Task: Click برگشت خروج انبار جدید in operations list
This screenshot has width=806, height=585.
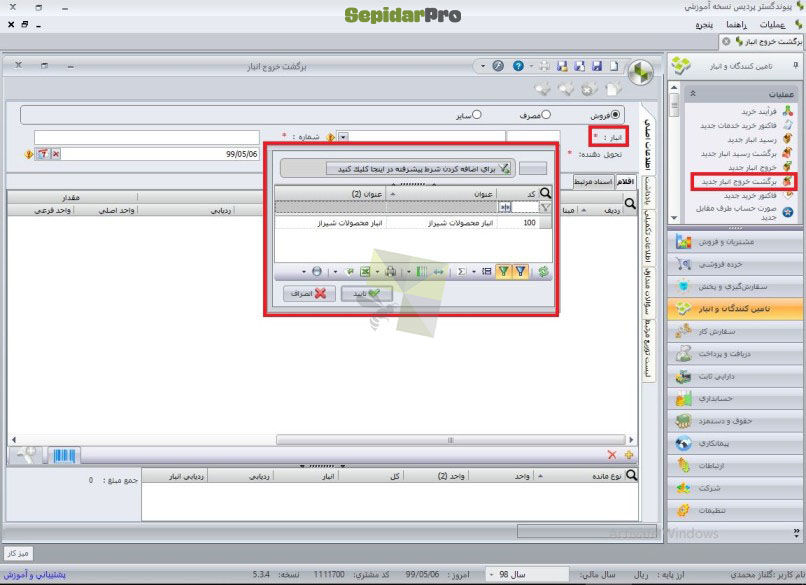Action: click(739, 181)
